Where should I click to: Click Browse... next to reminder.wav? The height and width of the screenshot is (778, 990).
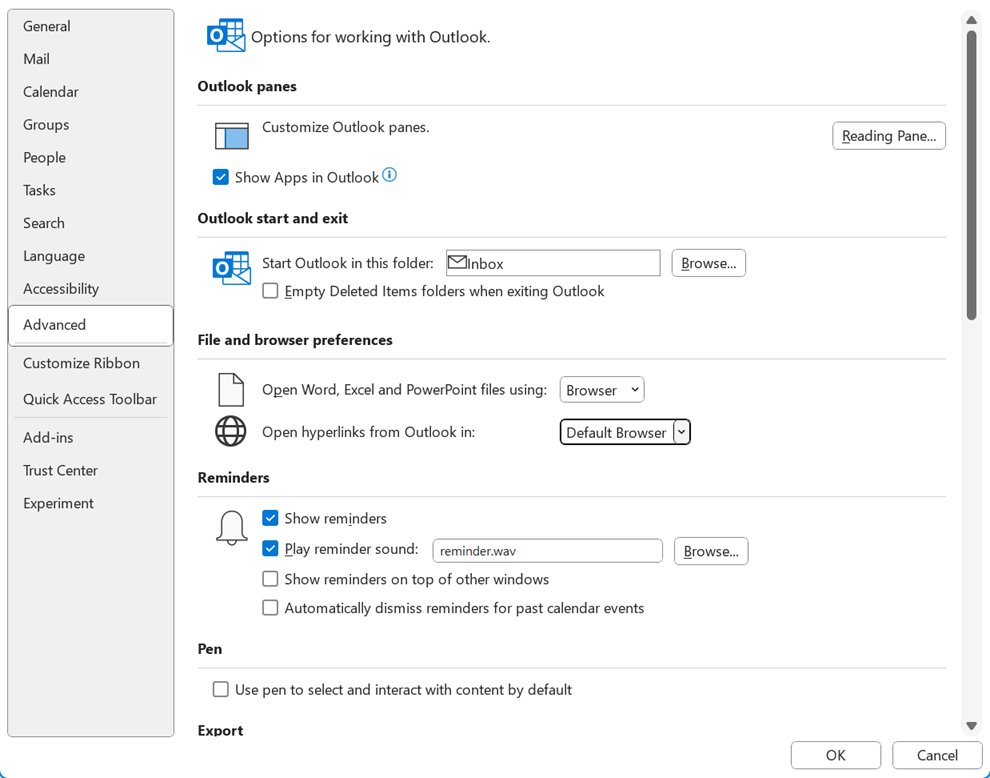(x=711, y=551)
